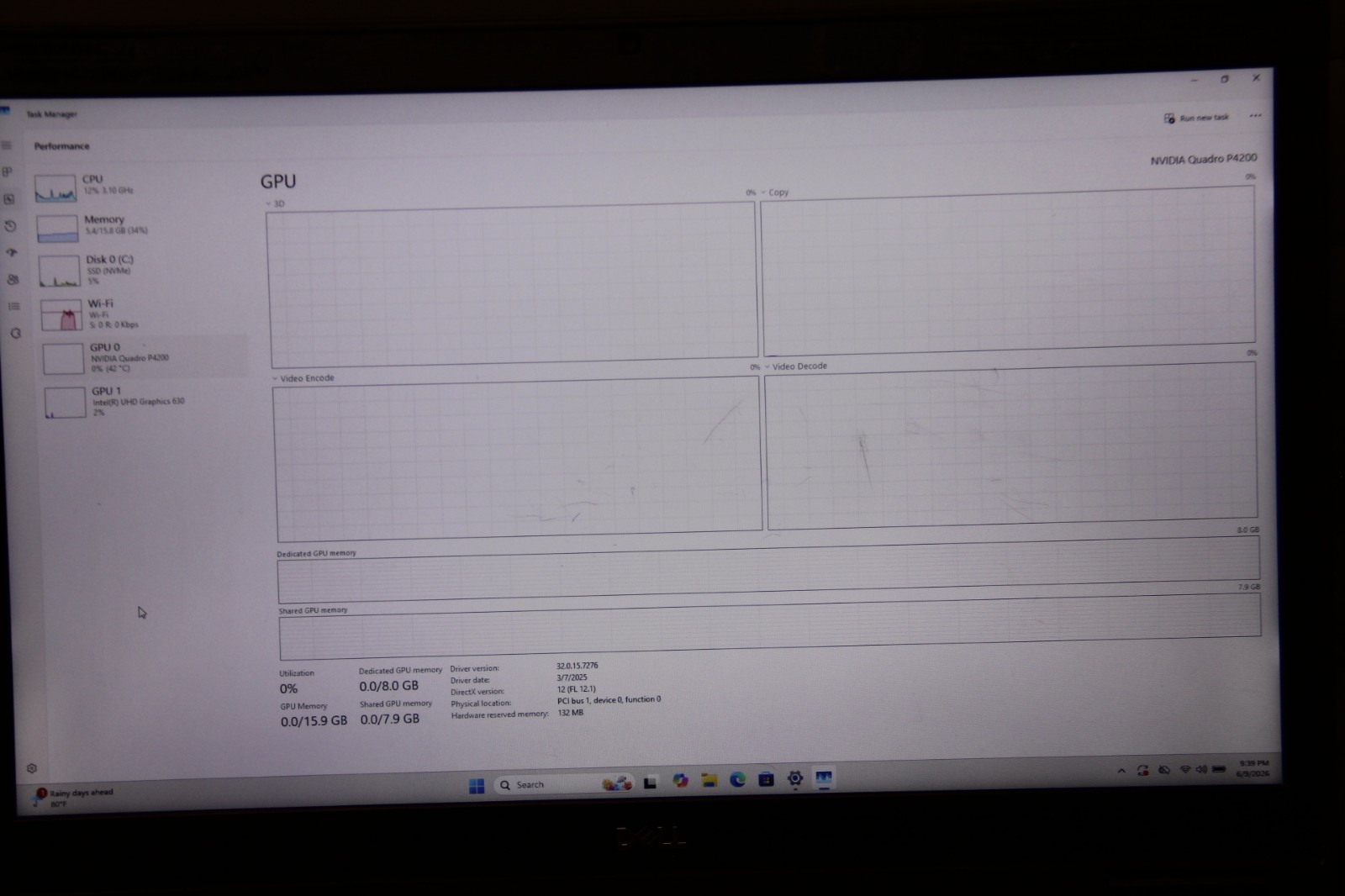The width and height of the screenshot is (1345, 896).
Task: Click the PCI bus 1 physical location text
Action: [609, 699]
